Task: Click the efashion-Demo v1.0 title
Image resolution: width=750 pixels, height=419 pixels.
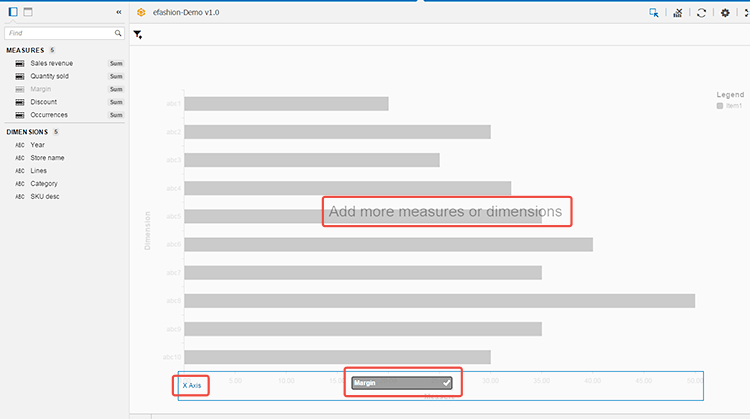Action: 186,12
